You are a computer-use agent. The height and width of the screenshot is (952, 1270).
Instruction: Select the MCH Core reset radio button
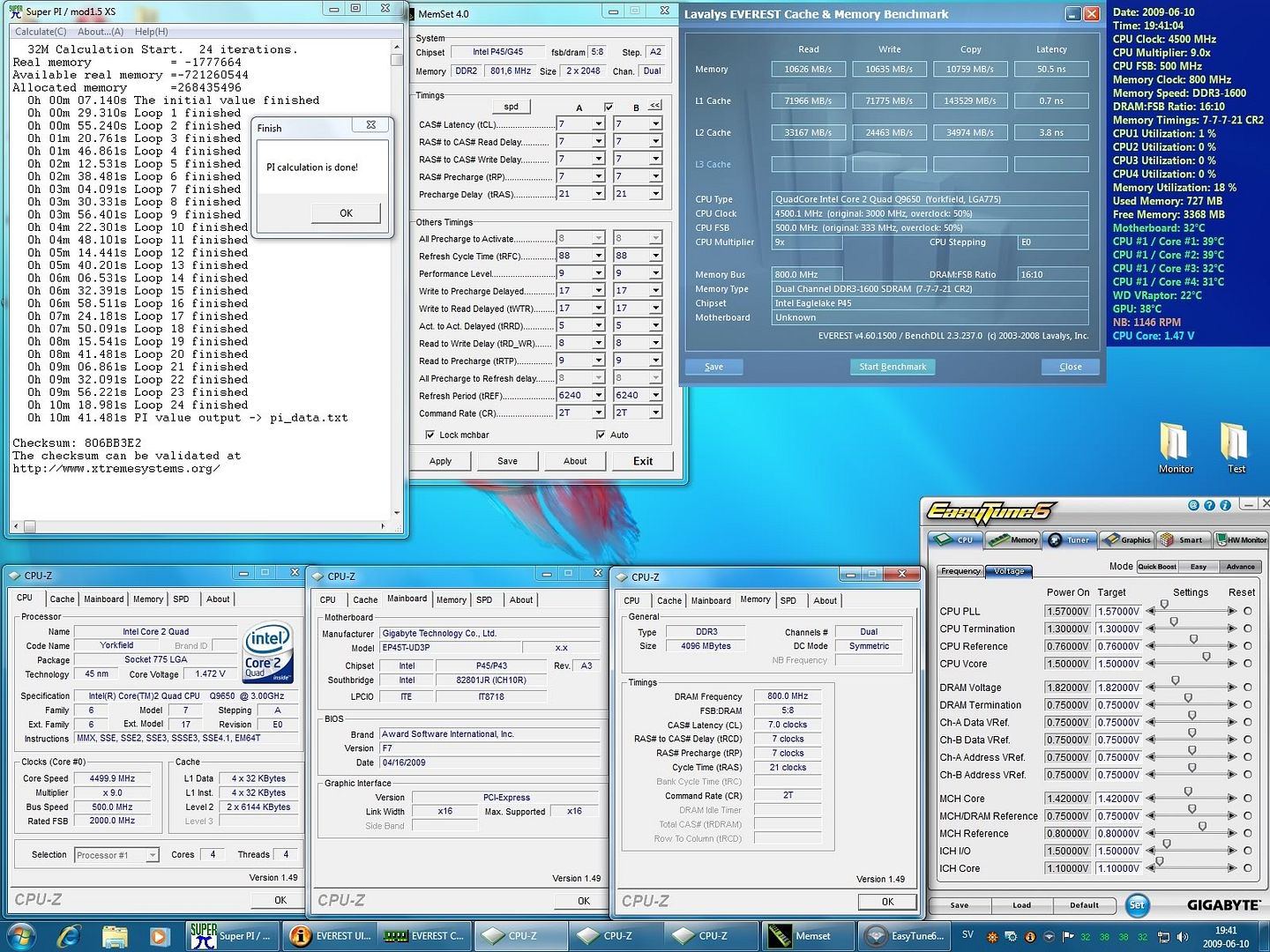pos(1248,799)
